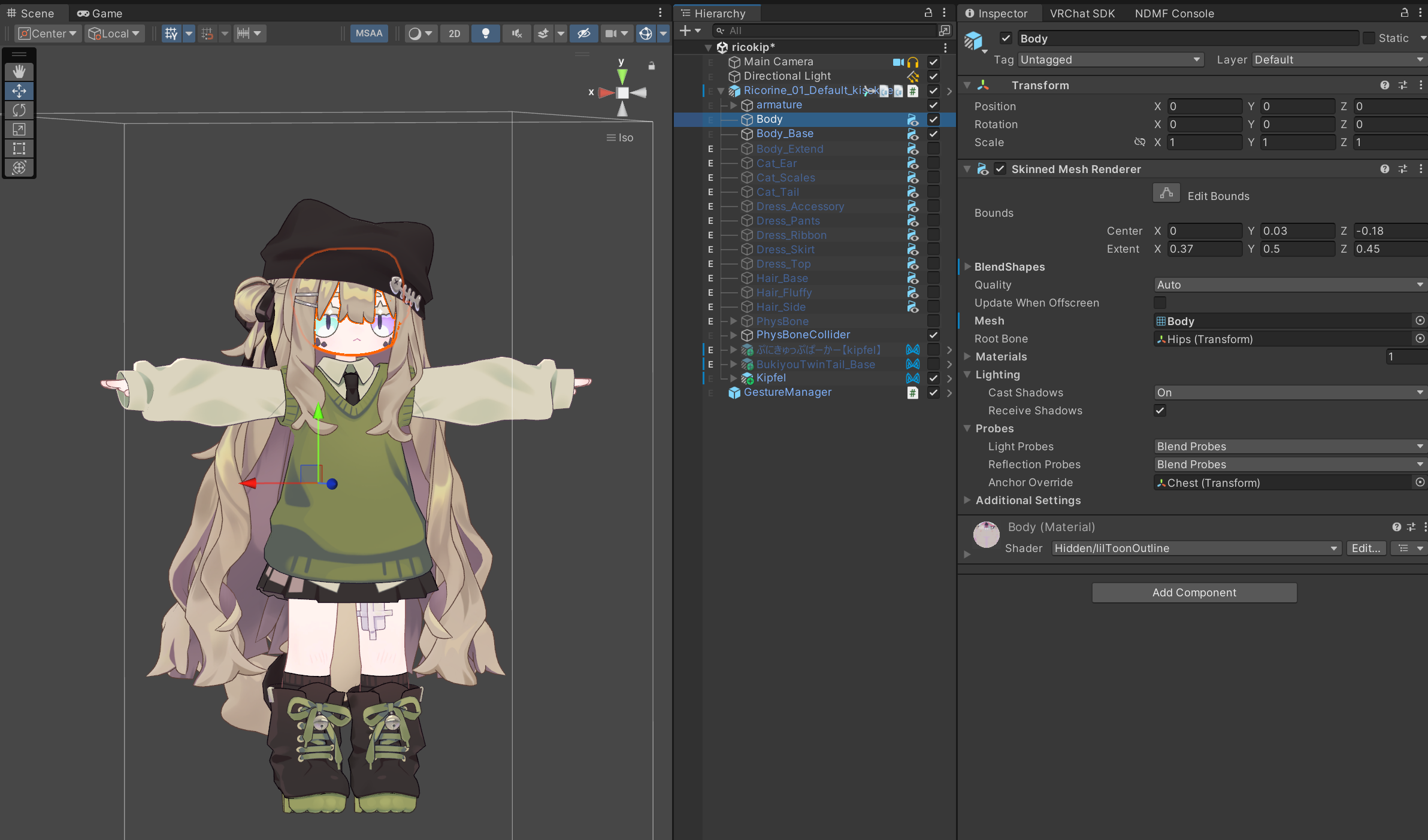Toggle scene audio mute icon
This screenshot has height=840, width=1428.
(516, 34)
